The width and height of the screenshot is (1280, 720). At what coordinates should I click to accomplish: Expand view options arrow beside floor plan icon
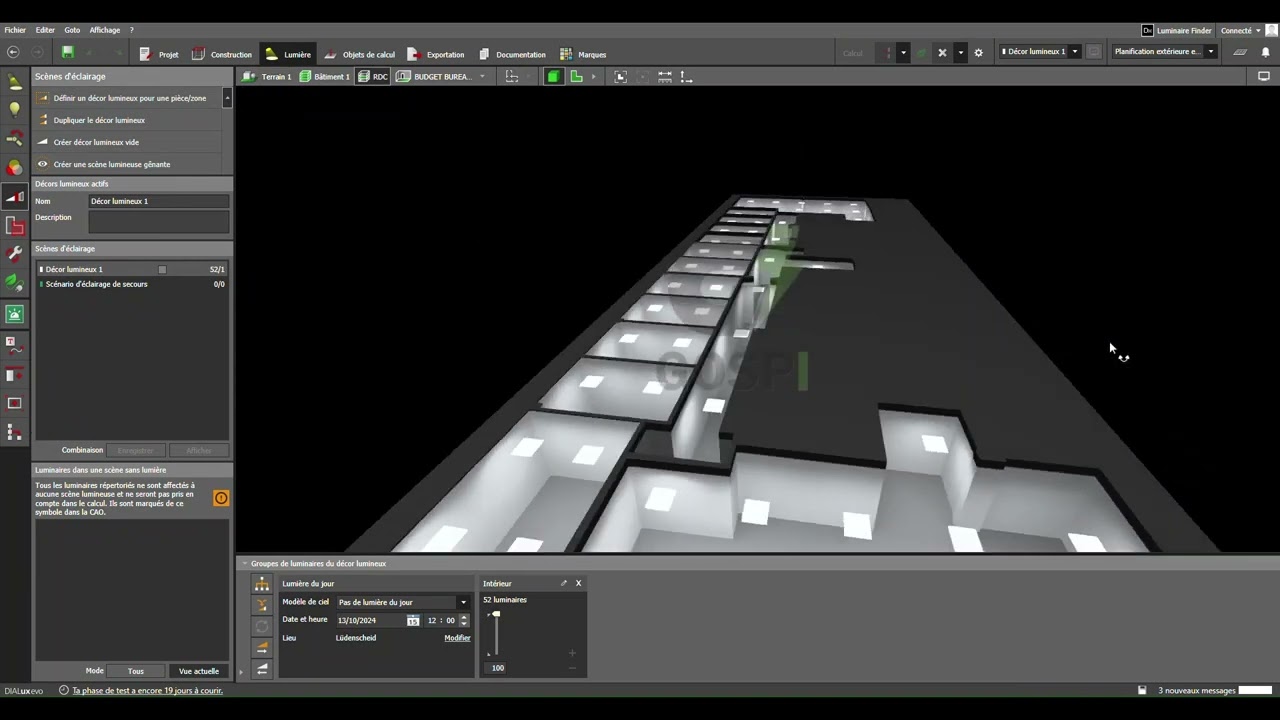click(x=593, y=77)
